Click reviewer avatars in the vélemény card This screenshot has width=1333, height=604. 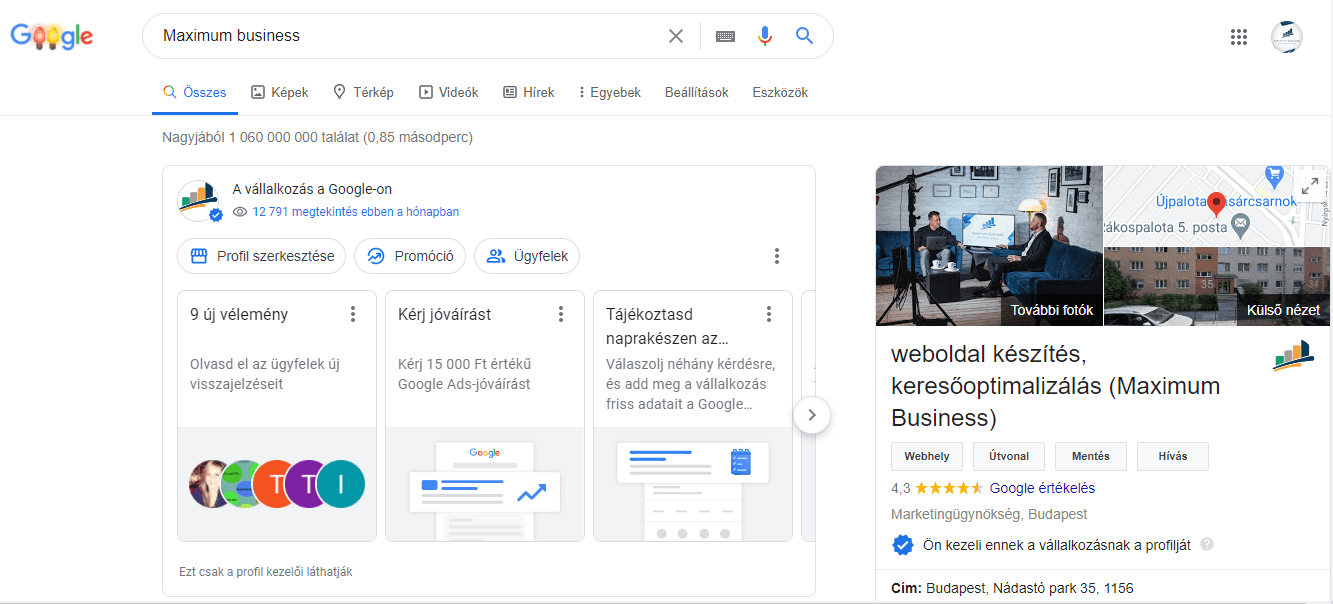(x=277, y=484)
